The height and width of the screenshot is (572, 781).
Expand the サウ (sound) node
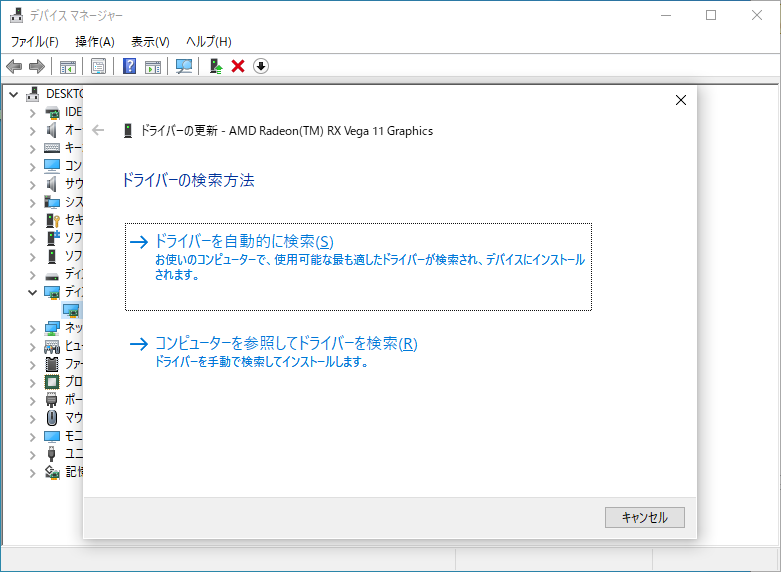pyautogui.click(x=33, y=185)
